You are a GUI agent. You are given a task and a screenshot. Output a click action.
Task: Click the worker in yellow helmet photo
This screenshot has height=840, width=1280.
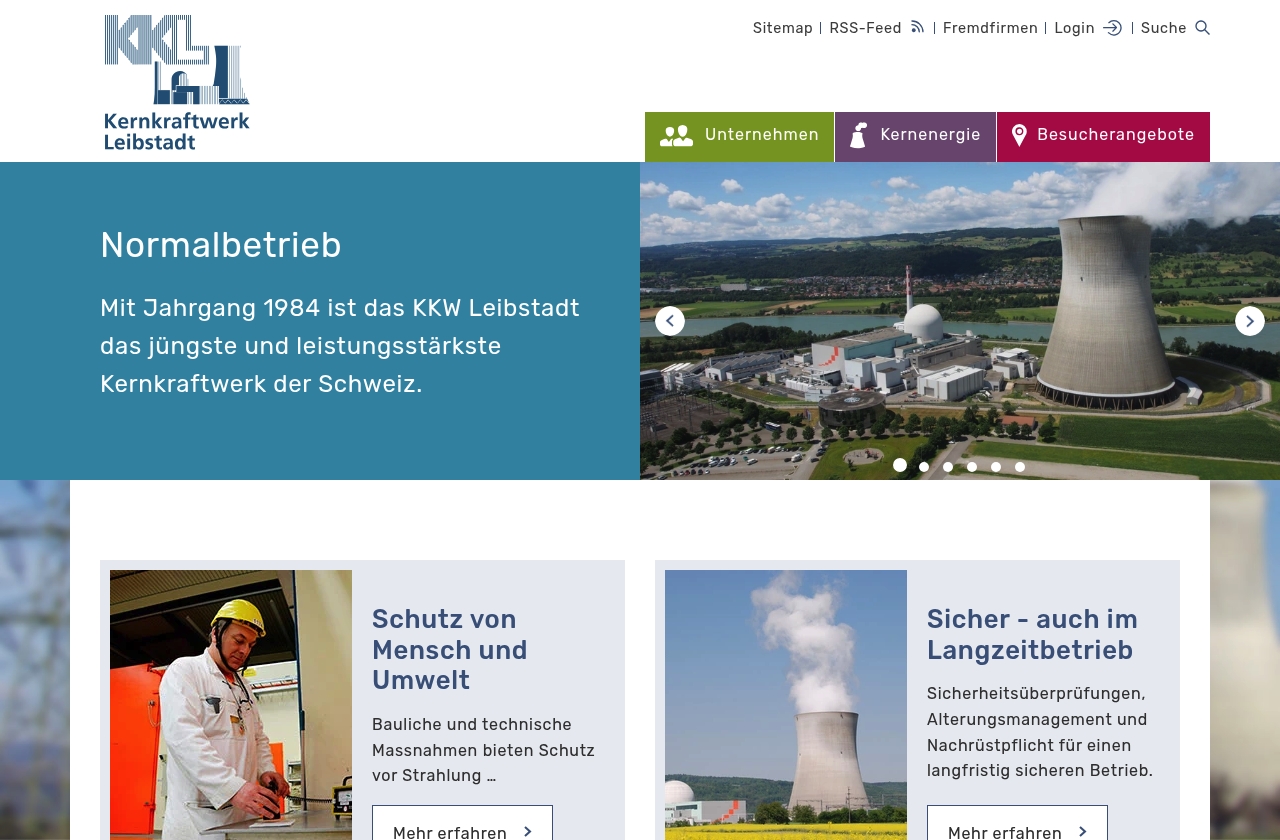pos(231,705)
